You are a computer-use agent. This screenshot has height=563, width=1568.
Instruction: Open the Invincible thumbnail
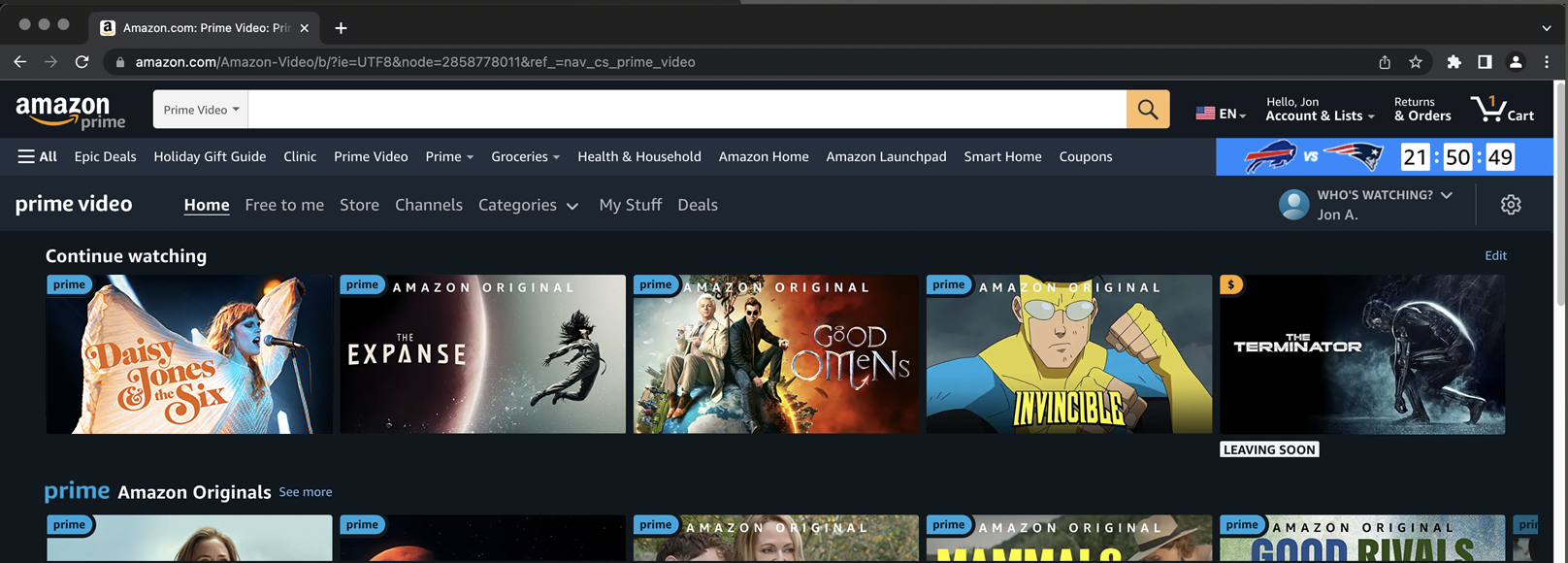[x=1069, y=354]
